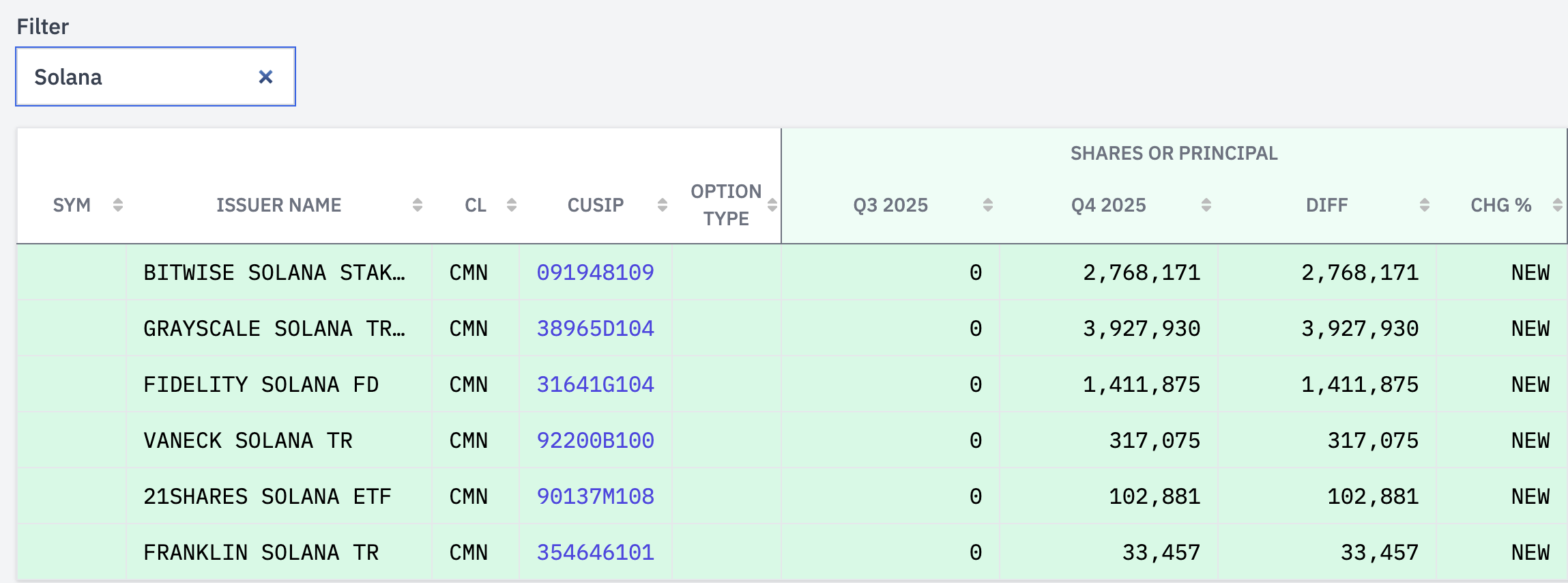Image resolution: width=1568 pixels, height=583 pixels.
Task: Select the Fidelity Solana FD issuer cell
Action: point(261,384)
